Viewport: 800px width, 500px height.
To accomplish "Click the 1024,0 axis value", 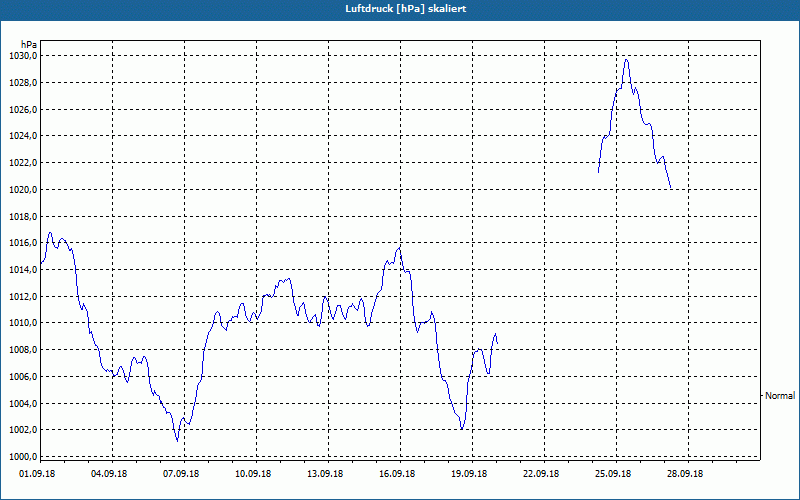I will tap(23, 136).
